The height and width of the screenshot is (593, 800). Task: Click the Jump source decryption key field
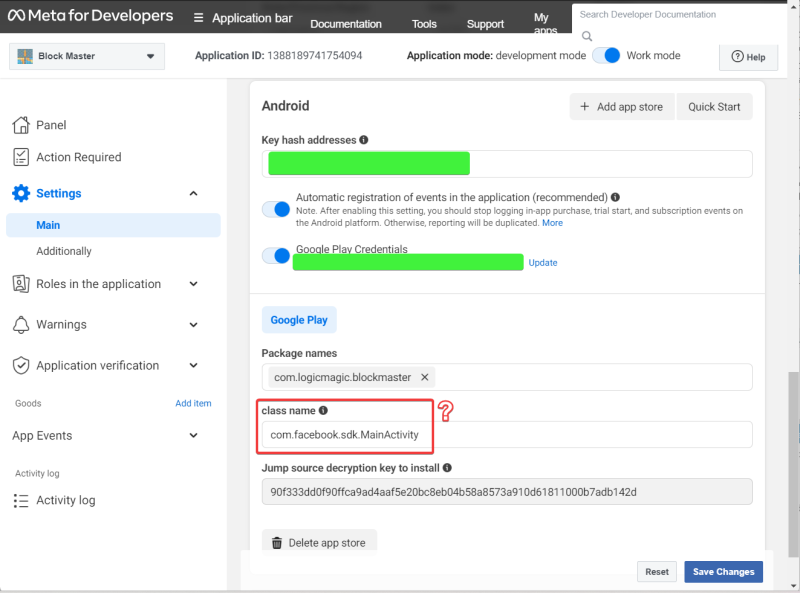(507, 492)
